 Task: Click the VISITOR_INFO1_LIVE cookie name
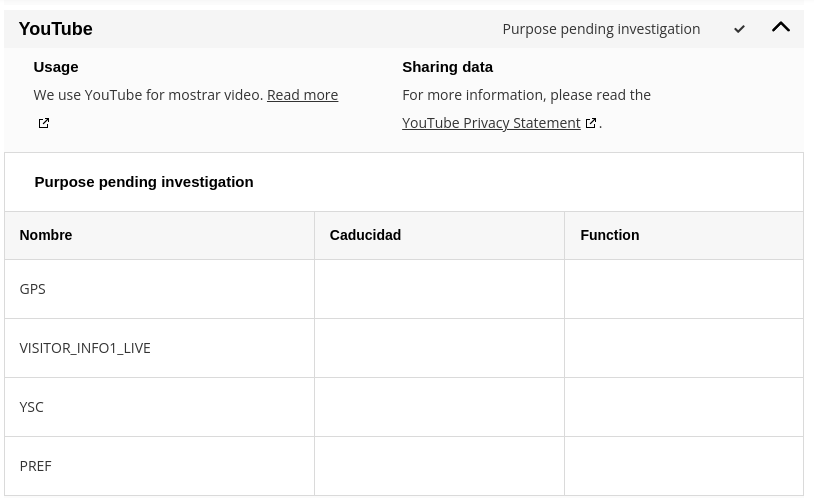click(x=85, y=348)
